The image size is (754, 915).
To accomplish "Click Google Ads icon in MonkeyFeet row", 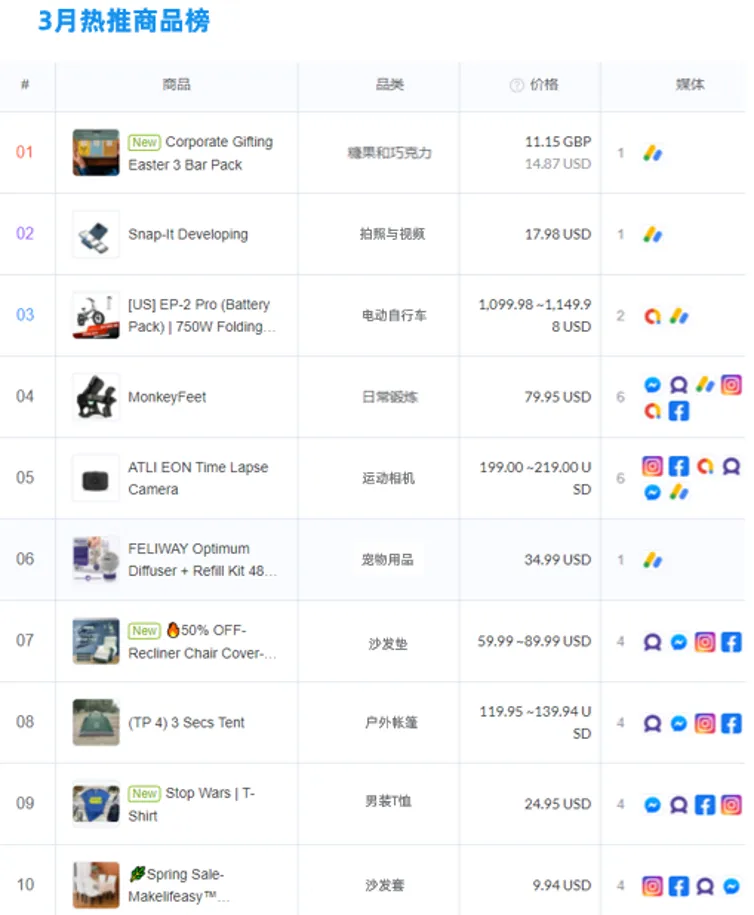I will pyautogui.click(x=705, y=385).
